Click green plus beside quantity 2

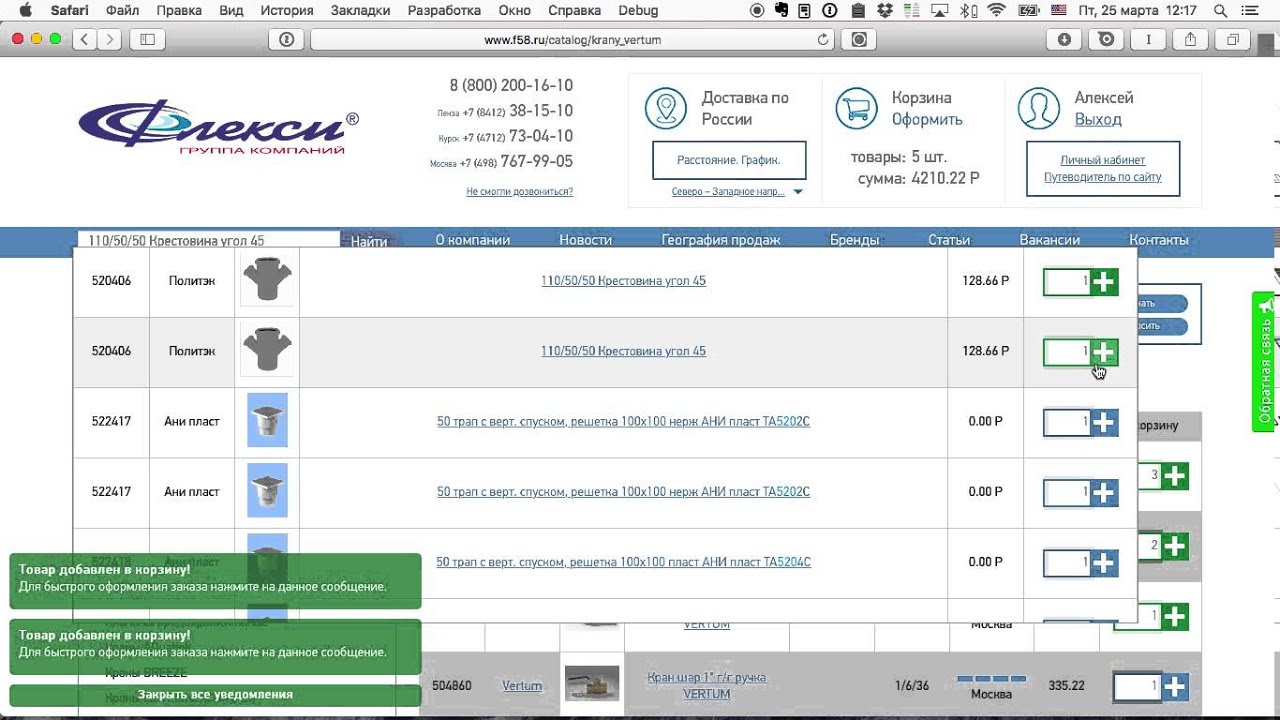pos(1174,546)
